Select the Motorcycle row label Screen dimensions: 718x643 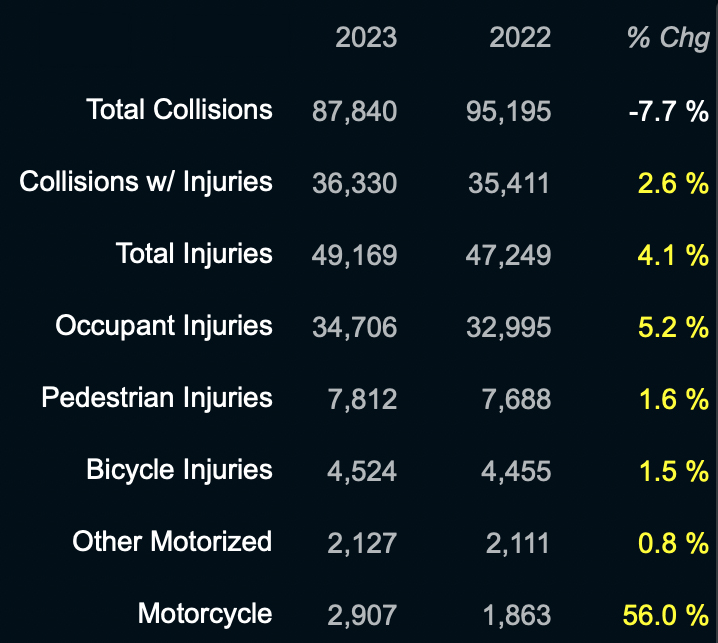(205, 613)
